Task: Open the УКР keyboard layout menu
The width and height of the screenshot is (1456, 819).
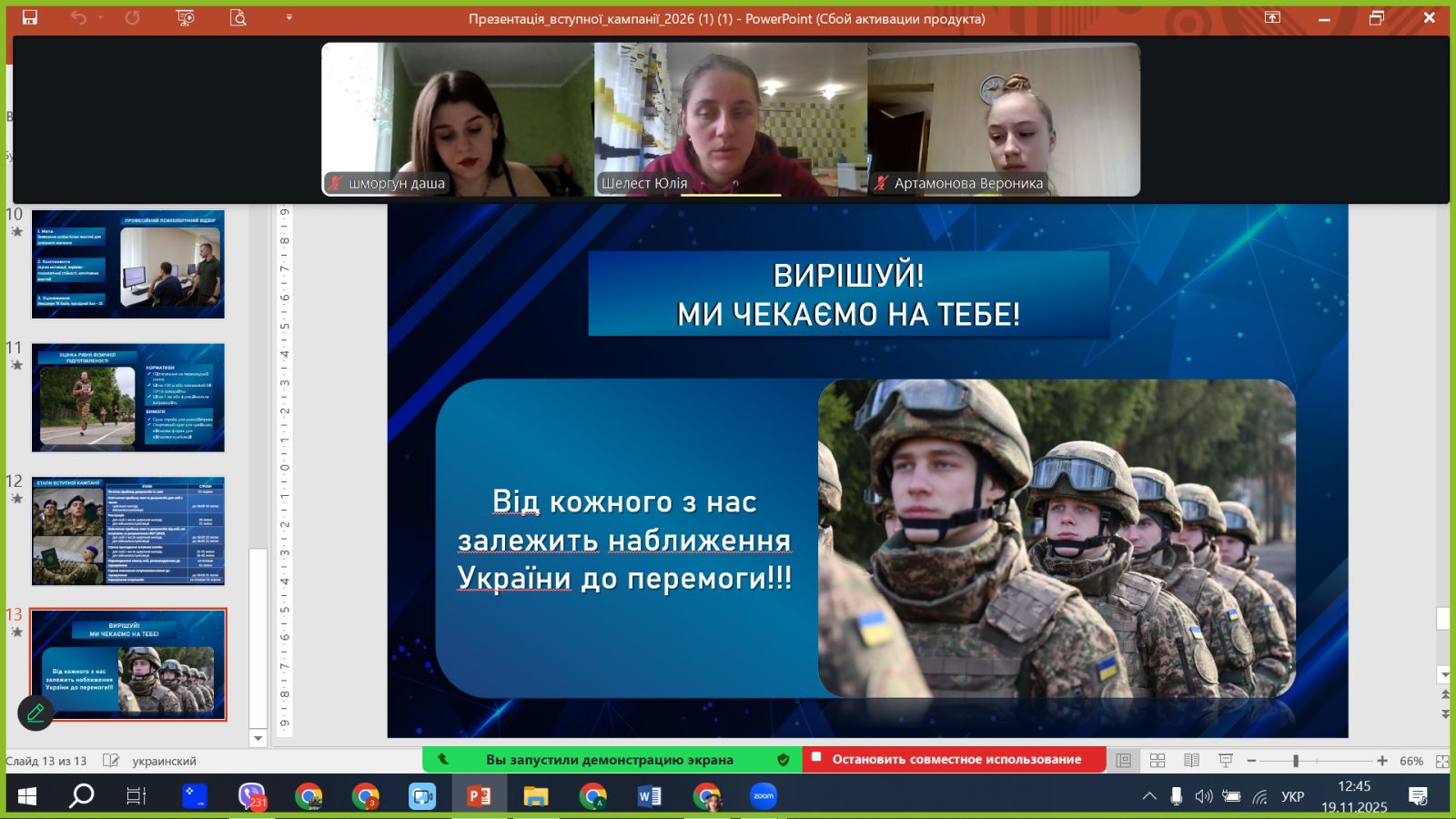Action: pyautogui.click(x=1292, y=796)
